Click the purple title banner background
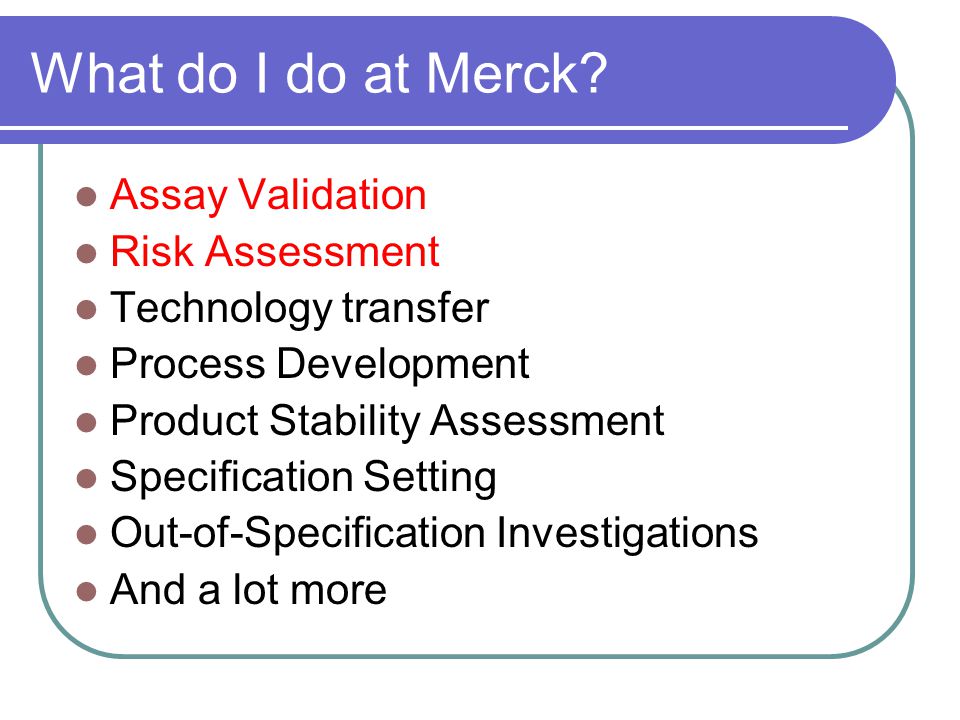The image size is (960, 720). [x=735, y=73]
